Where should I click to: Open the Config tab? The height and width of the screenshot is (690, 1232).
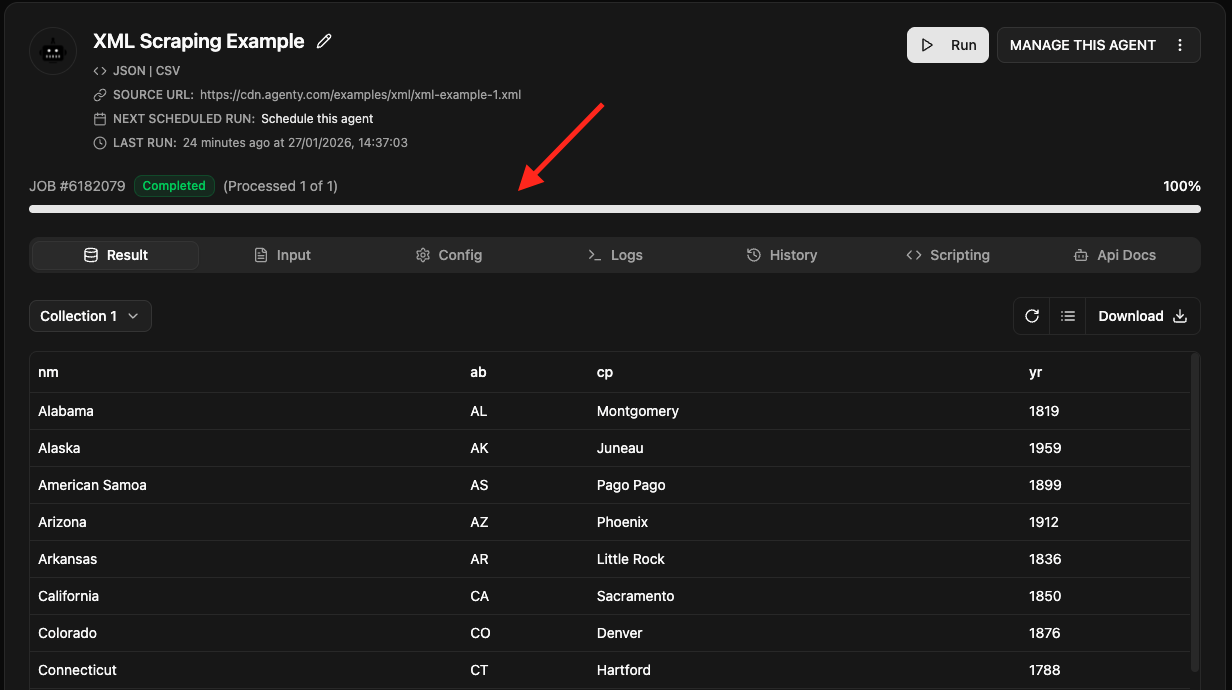point(449,255)
